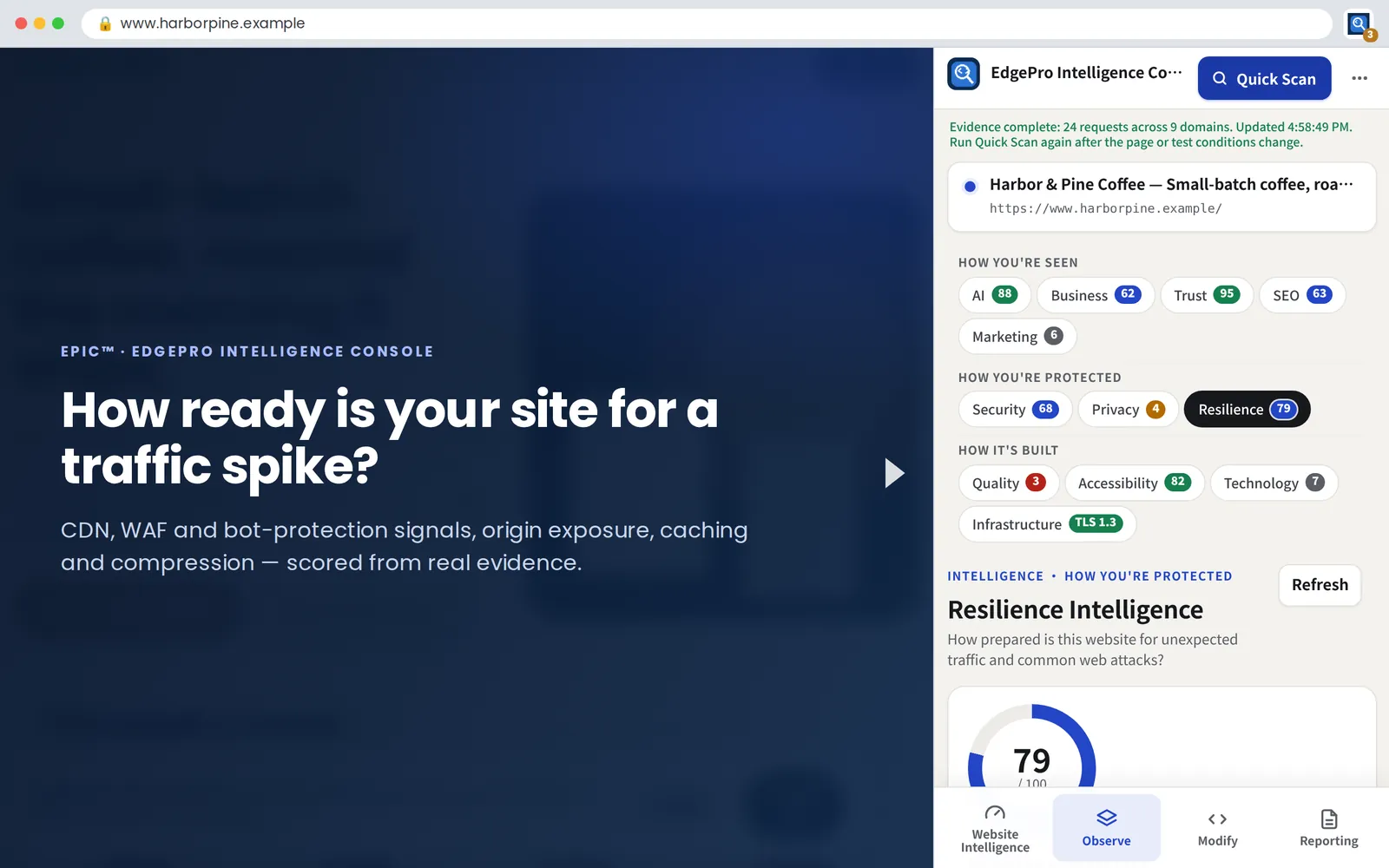Select the AI 88 score chip
This screenshot has width=1389, height=868.
994,295
